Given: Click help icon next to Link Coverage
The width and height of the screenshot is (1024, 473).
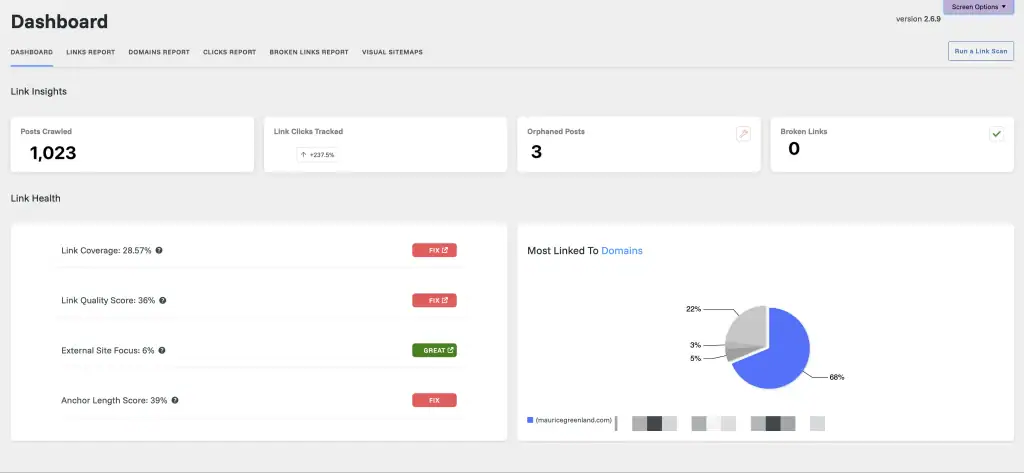Looking at the screenshot, I should coord(159,250).
